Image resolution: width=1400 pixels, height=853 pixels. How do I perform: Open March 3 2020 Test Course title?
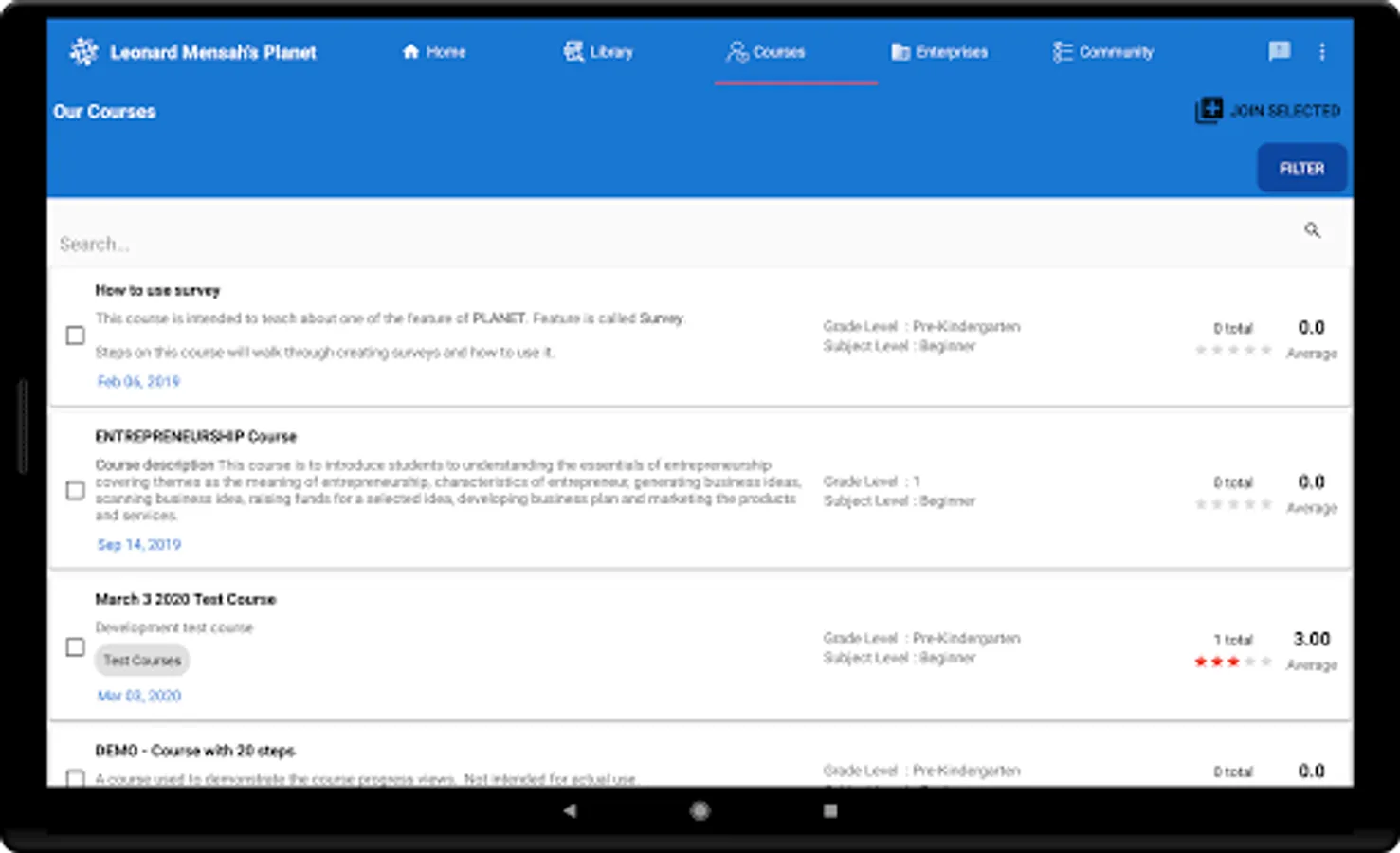click(185, 600)
